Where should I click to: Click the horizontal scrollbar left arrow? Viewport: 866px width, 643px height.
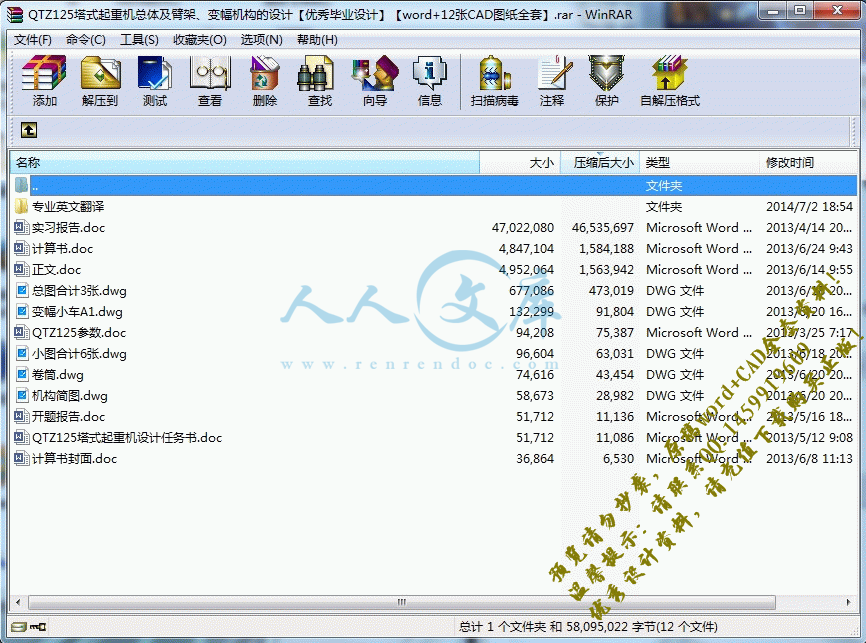18,602
